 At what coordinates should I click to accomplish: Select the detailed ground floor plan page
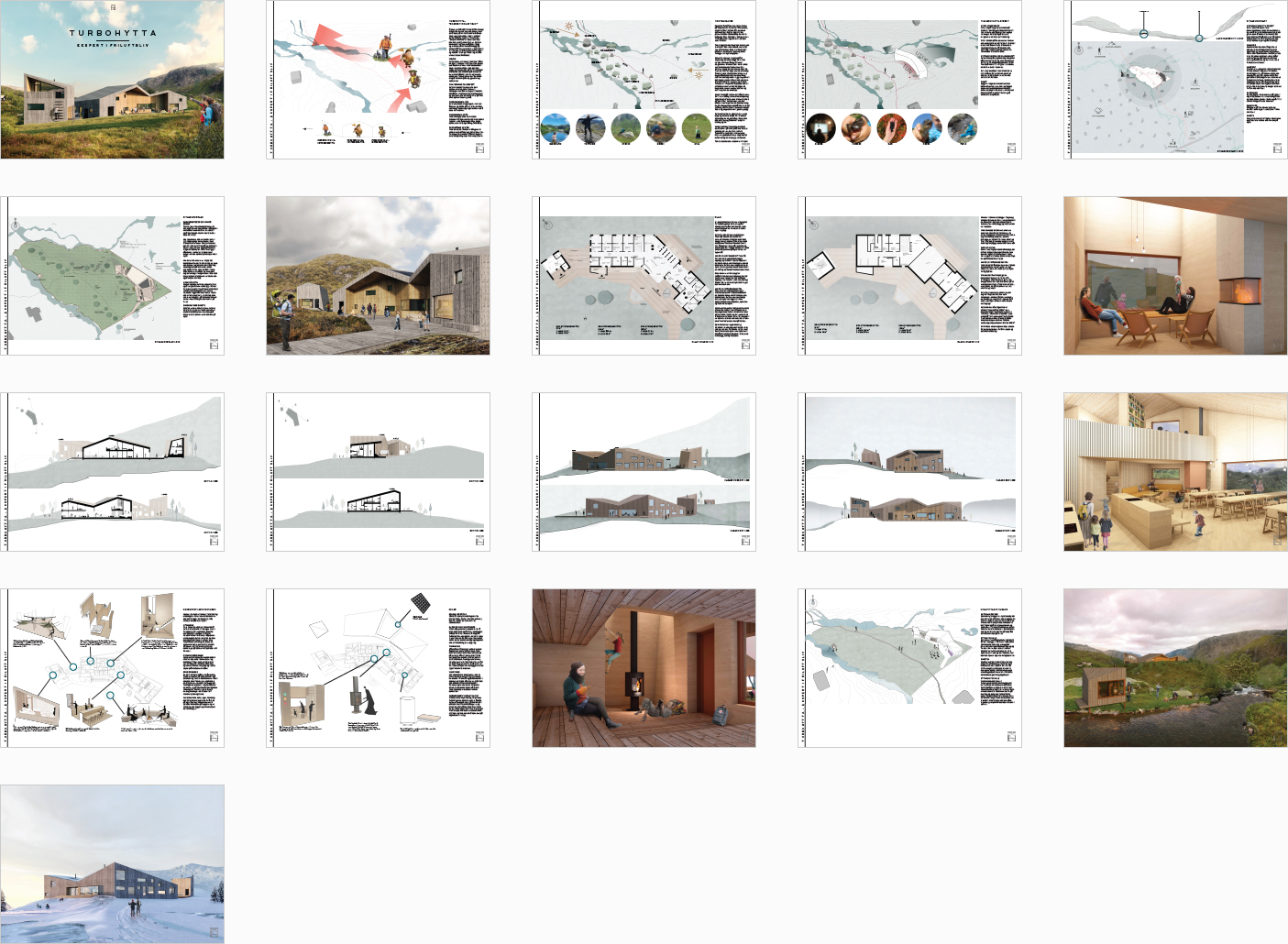click(644, 276)
